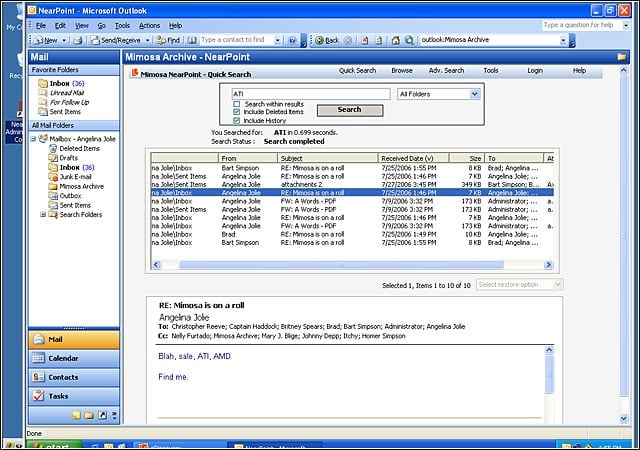Sort results by the From column header

pyautogui.click(x=248, y=158)
